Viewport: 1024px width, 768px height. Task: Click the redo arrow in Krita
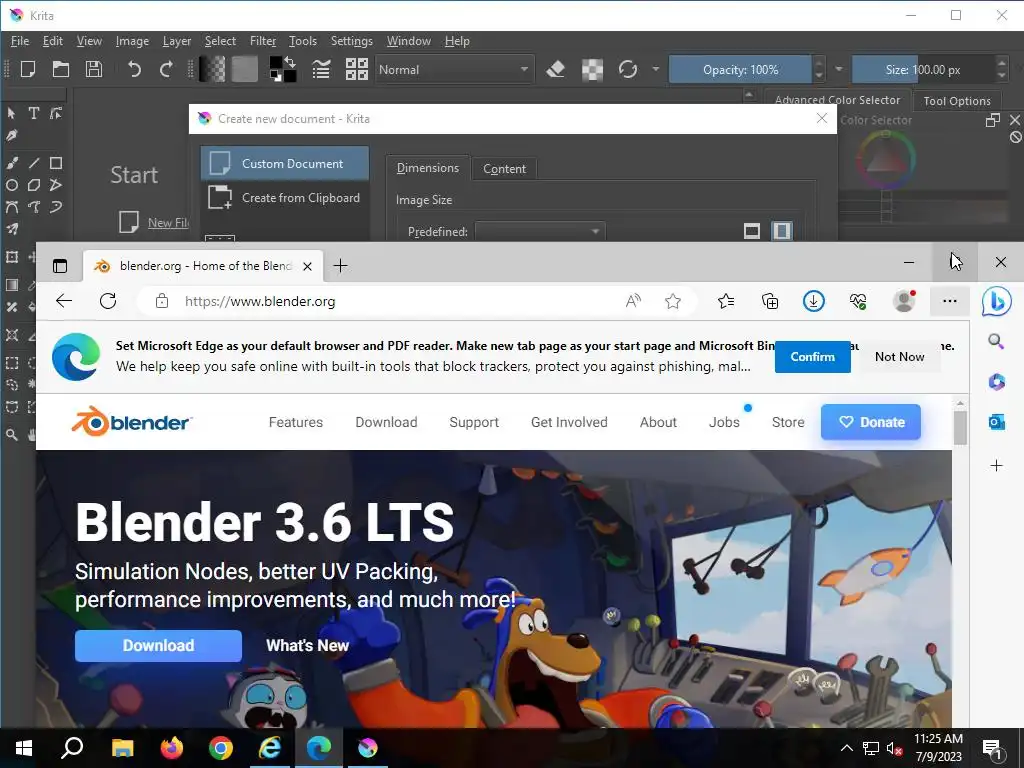coord(167,69)
